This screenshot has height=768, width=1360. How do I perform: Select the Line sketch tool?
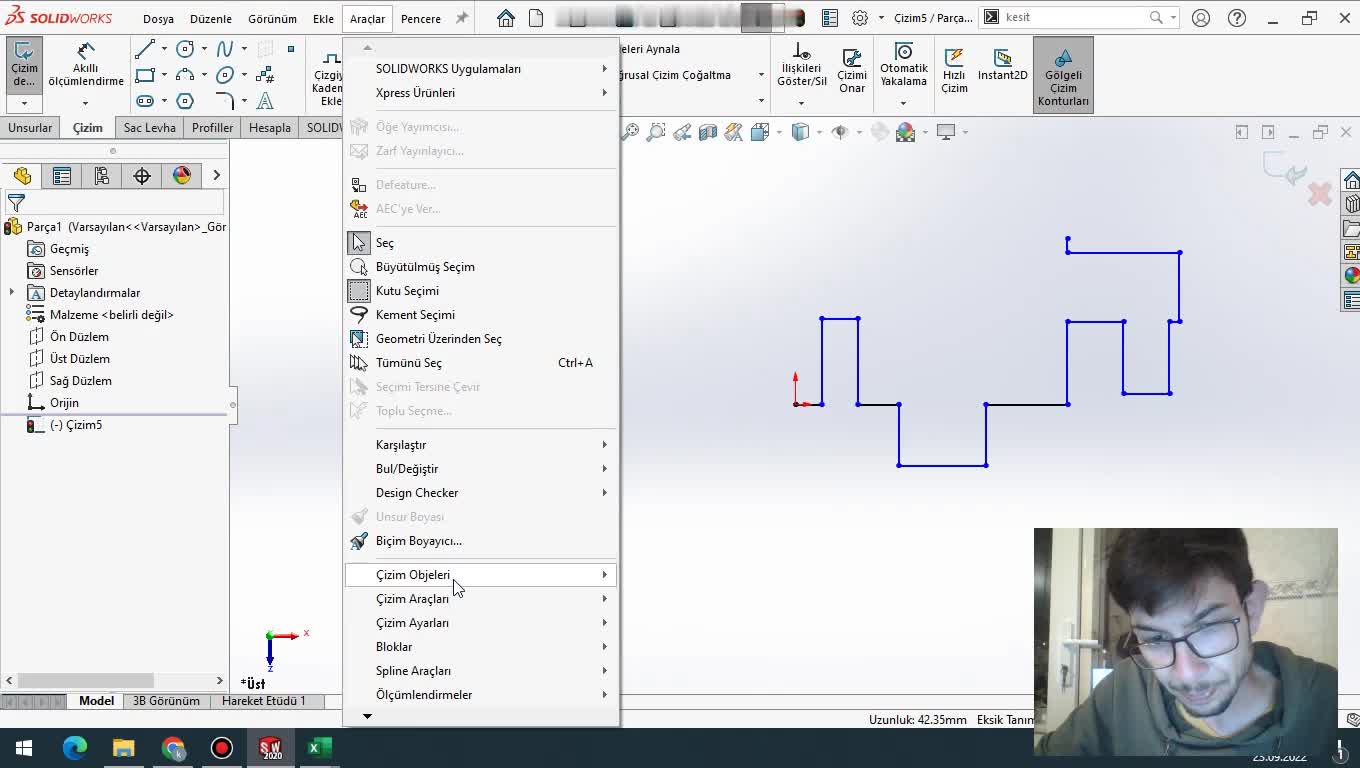(145, 49)
